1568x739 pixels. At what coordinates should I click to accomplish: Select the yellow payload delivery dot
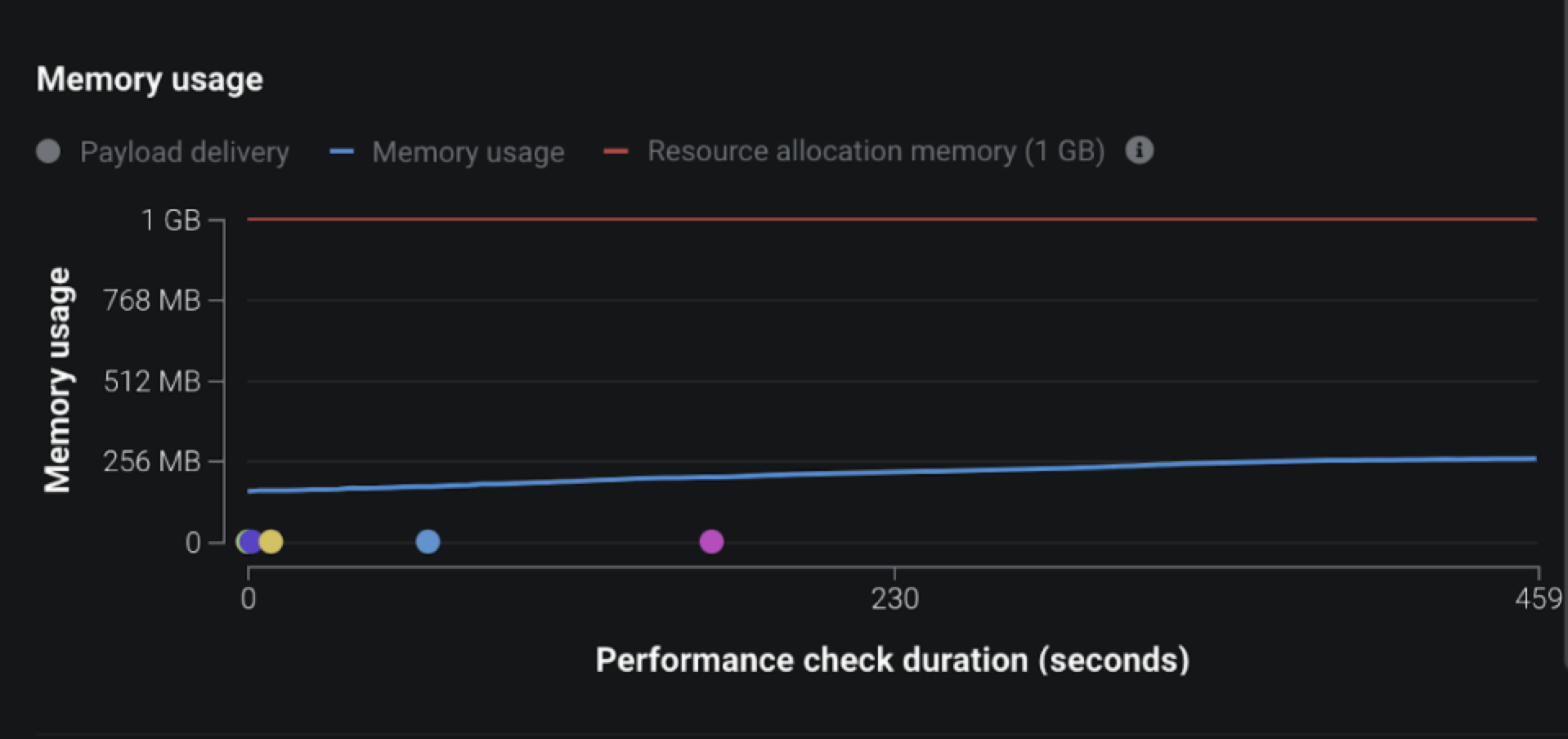tap(271, 541)
